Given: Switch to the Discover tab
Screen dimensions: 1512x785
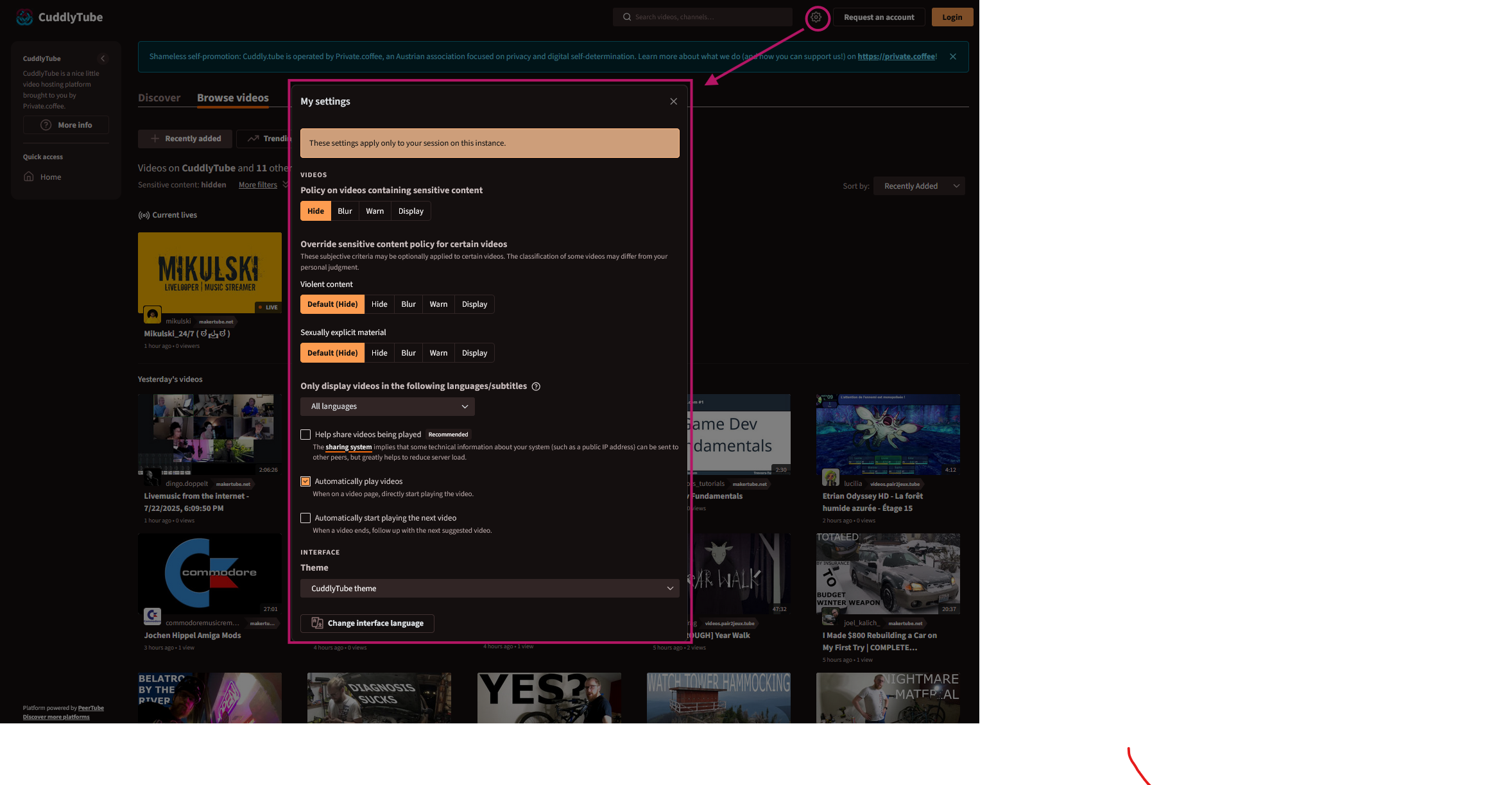Looking at the screenshot, I should (x=159, y=98).
